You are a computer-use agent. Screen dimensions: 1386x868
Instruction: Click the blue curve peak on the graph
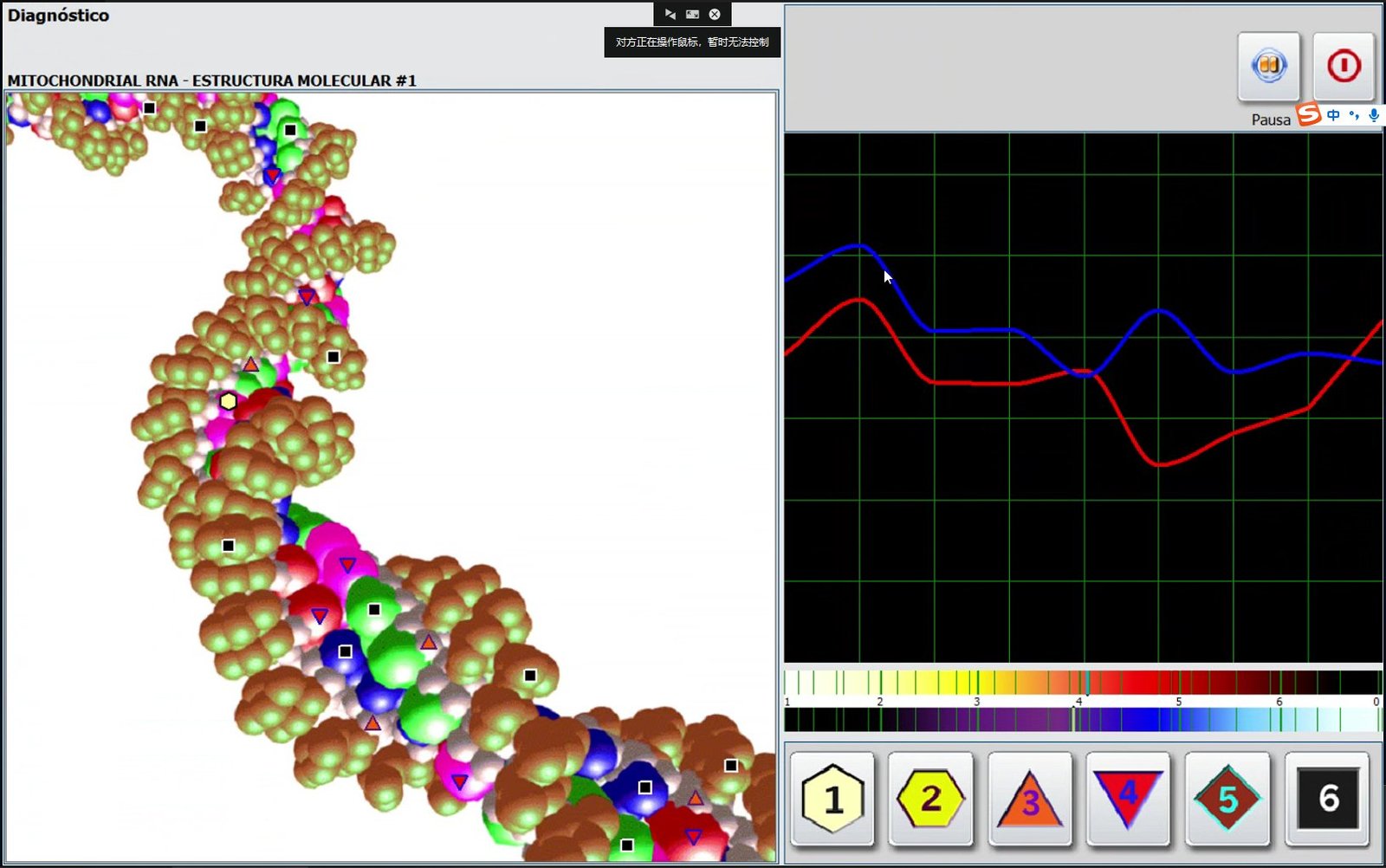click(858, 246)
